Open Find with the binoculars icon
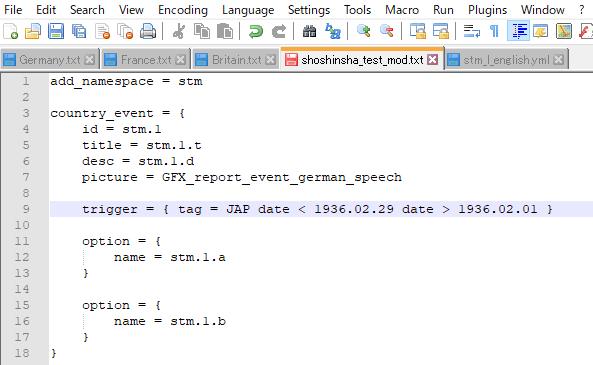The width and height of the screenshot is (593, 365). pos(309,31)
